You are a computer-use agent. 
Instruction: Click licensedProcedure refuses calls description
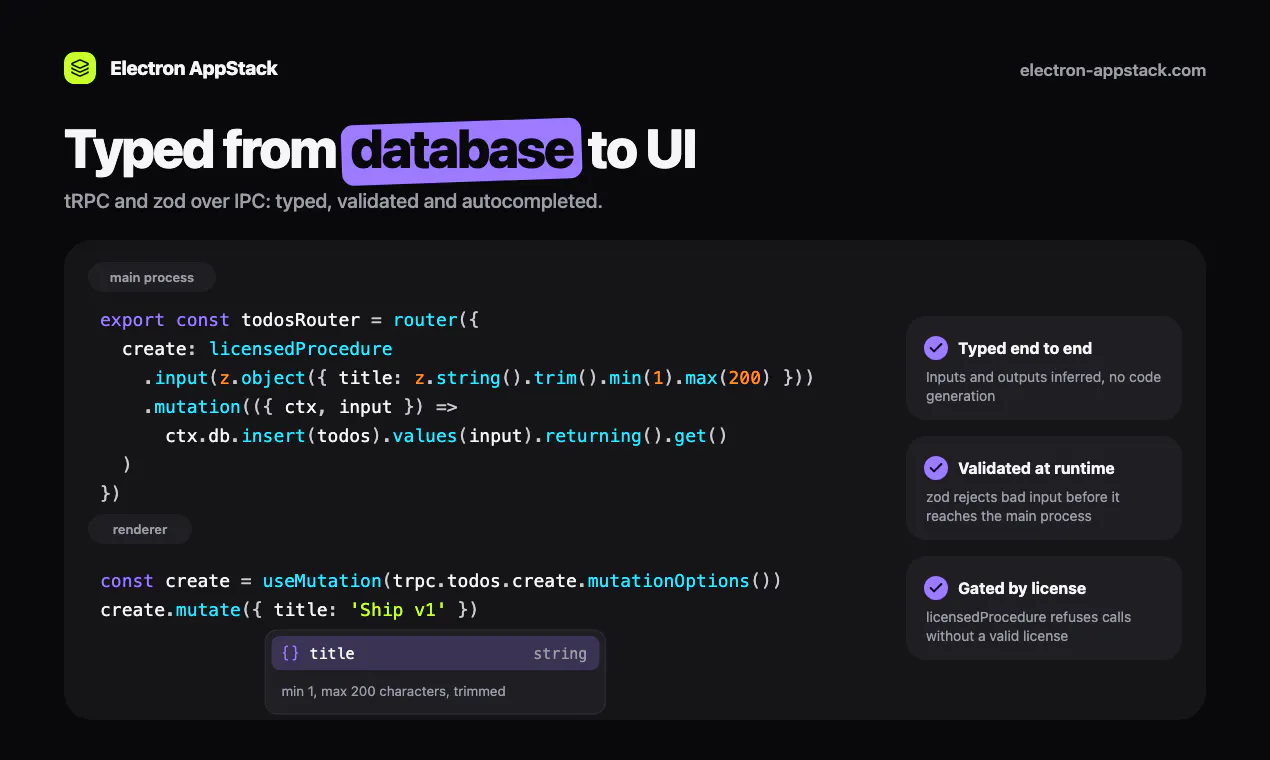pyautogui.click(x=1029, y=627)
